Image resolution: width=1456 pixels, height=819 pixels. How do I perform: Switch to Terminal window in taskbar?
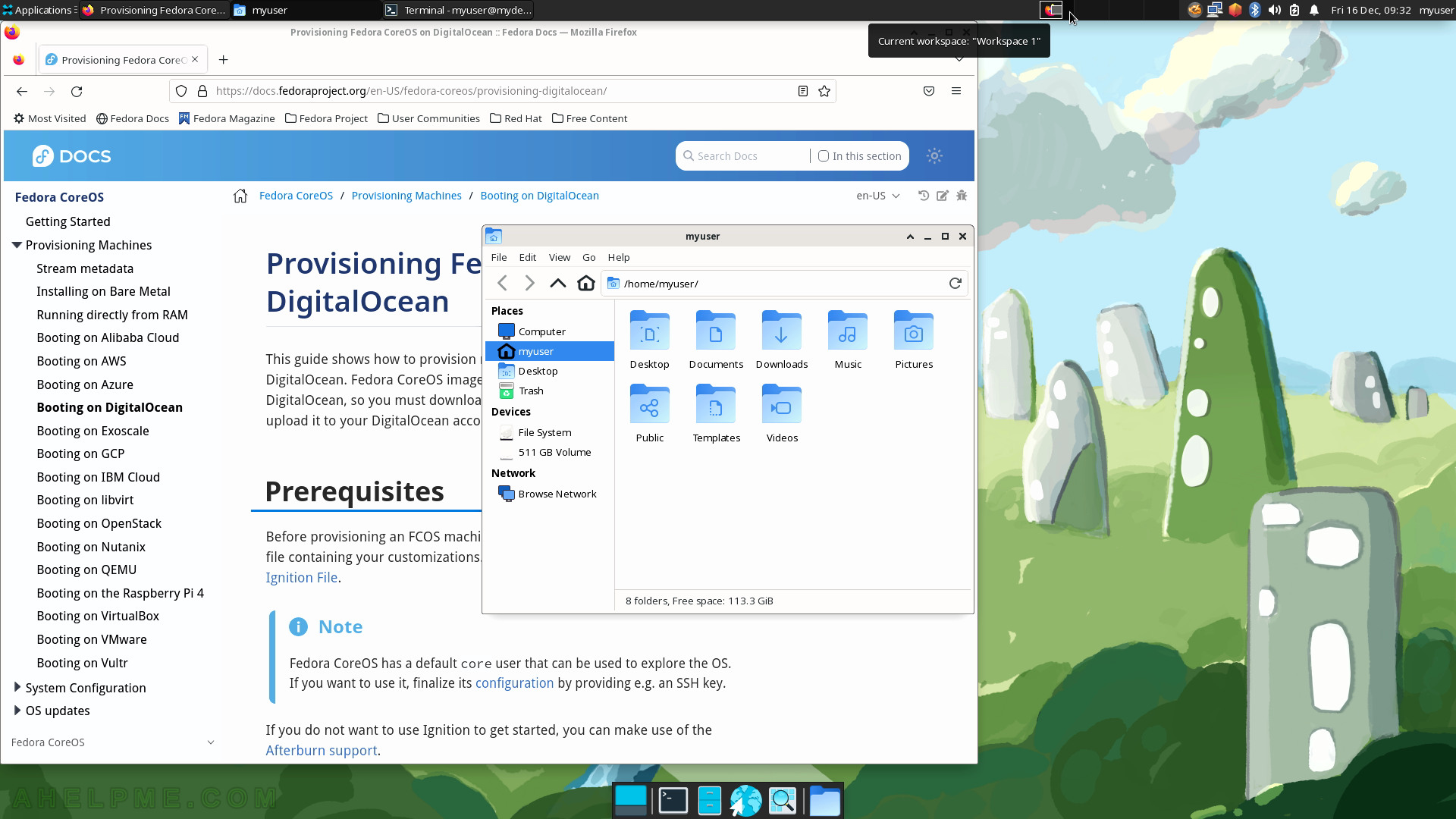tap(458, 10)
